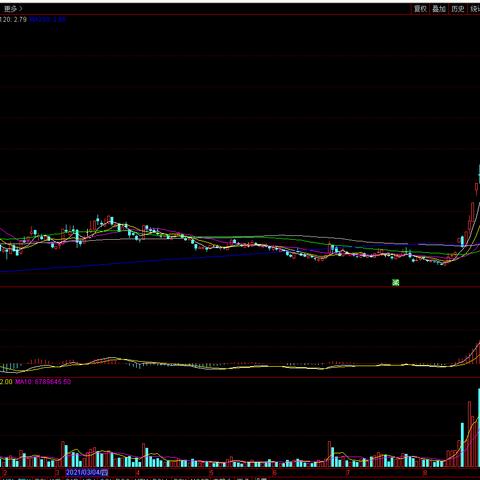Click the green 派 dividend marker icon

click(x=395, y=282)
